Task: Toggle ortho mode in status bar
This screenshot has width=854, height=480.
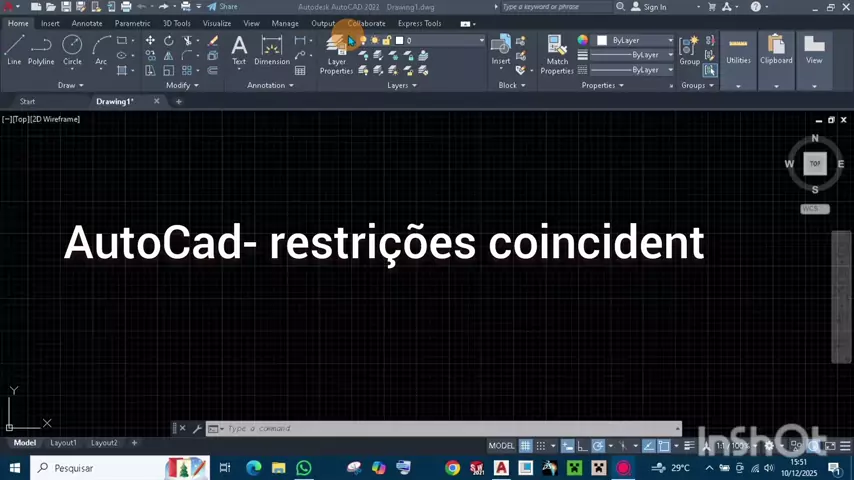Action: 582,446
